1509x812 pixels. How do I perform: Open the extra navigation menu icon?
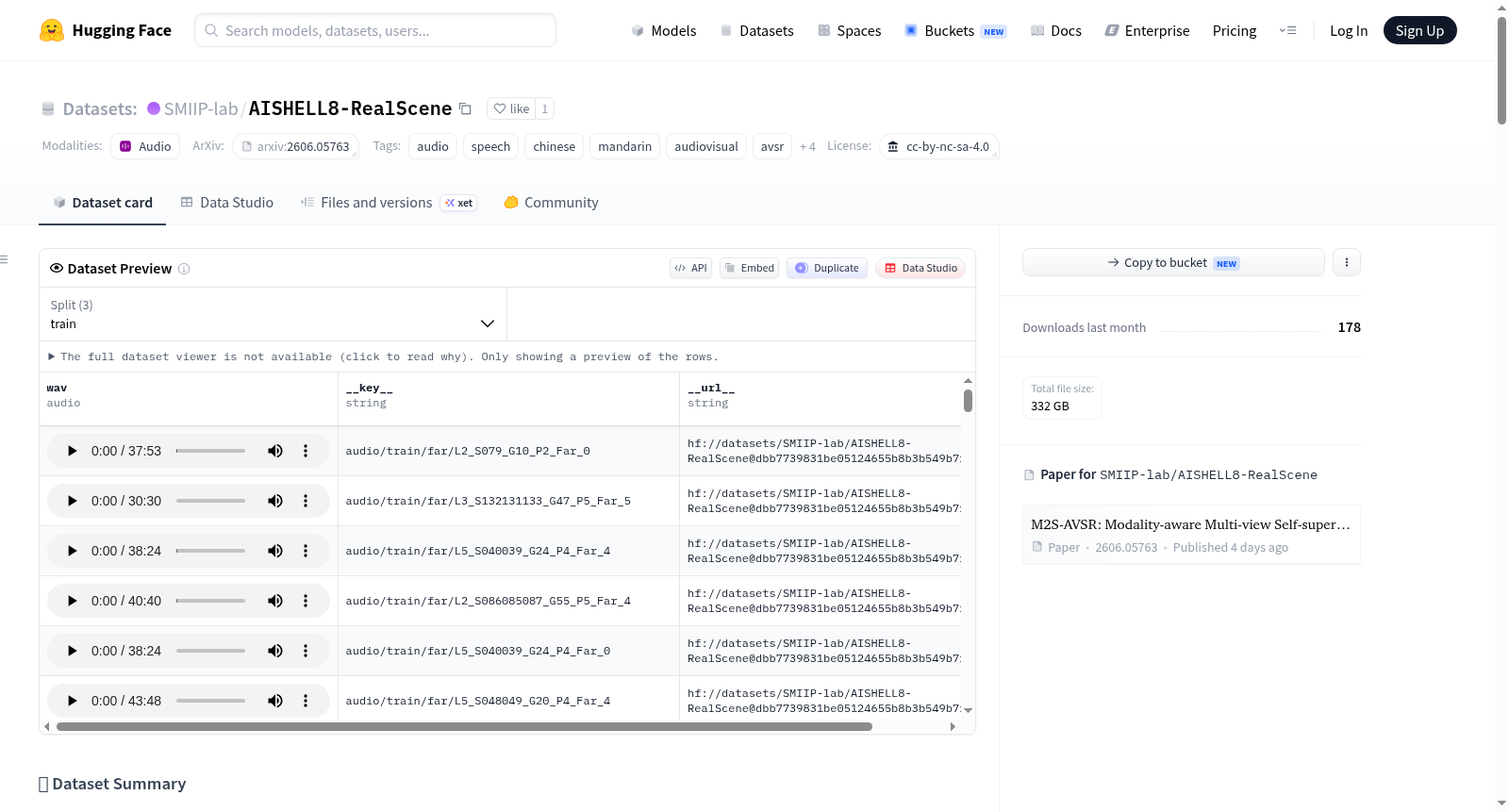pyautogui.click(x=1287, y=30)
